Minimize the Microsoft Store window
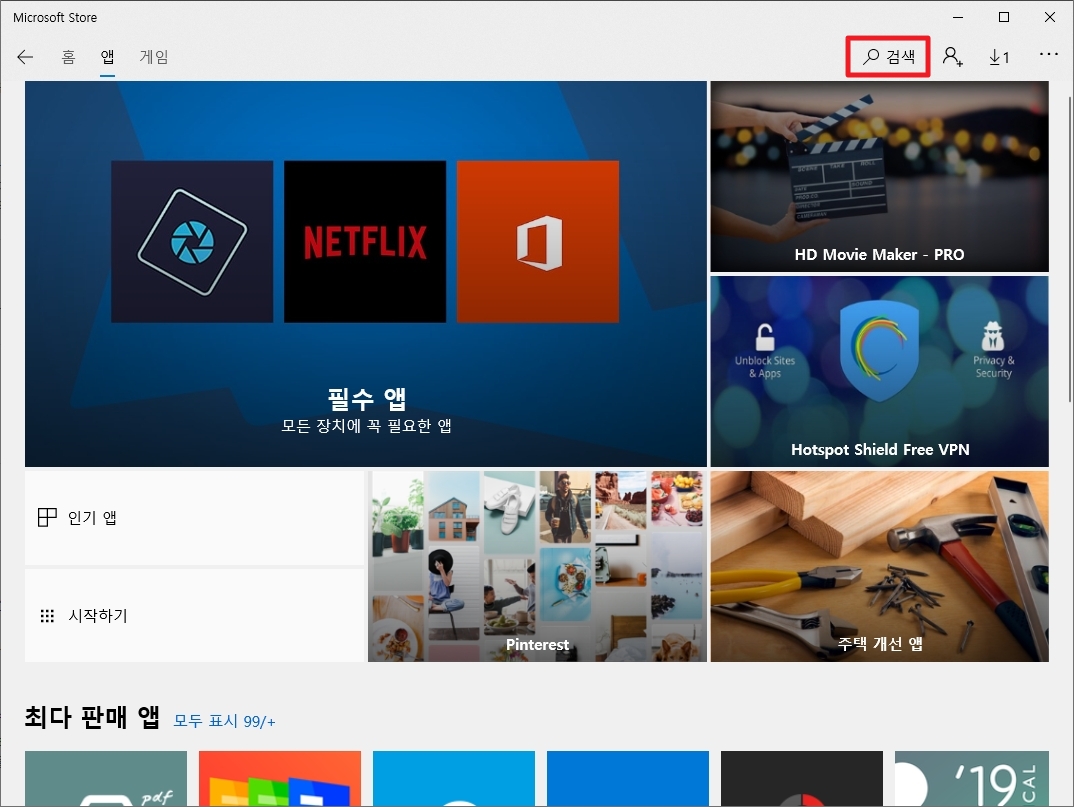 (958, 17)
